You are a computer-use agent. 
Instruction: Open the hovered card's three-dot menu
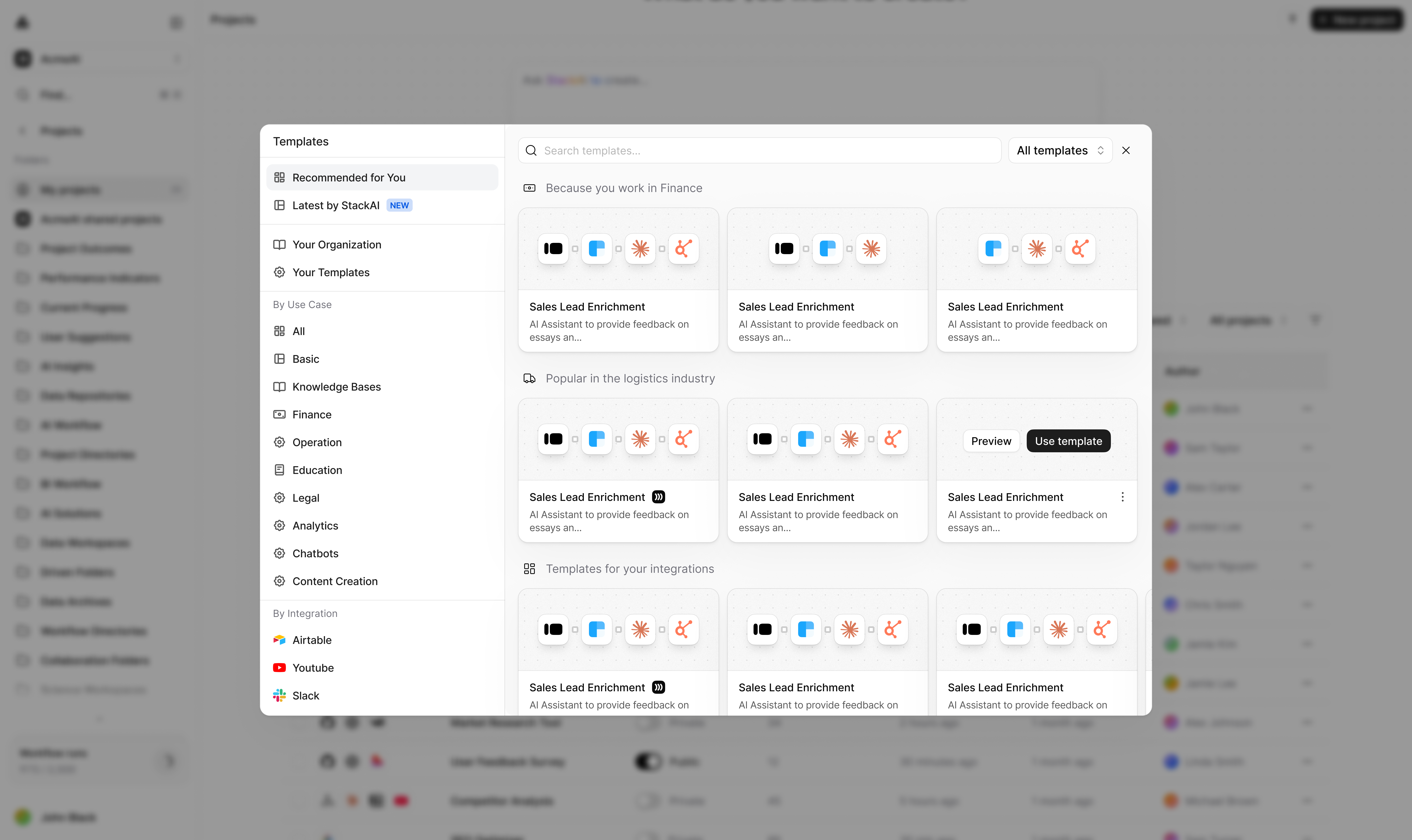click(1122, 497)
